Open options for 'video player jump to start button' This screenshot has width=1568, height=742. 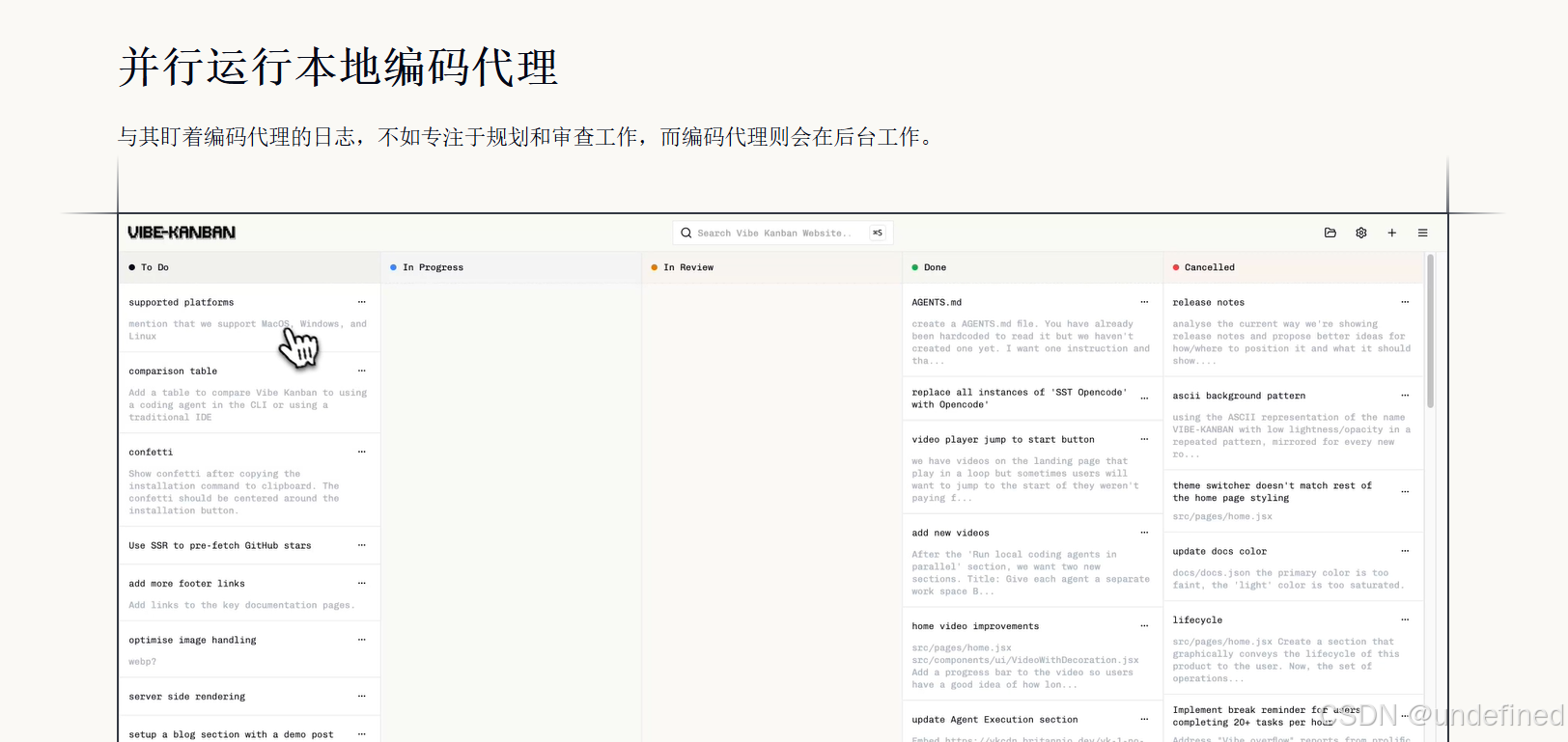(x=1144, y=439)
